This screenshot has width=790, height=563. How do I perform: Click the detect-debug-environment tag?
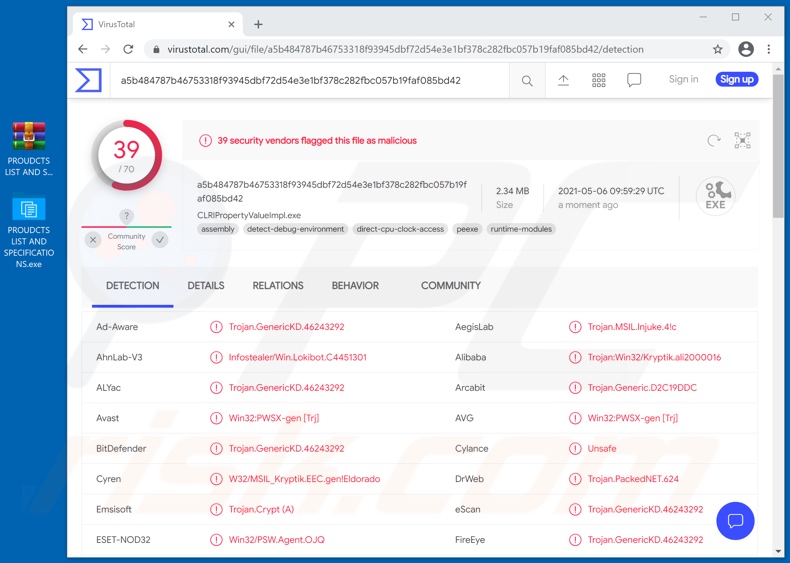pyautogui.click(x=295, y=229)
